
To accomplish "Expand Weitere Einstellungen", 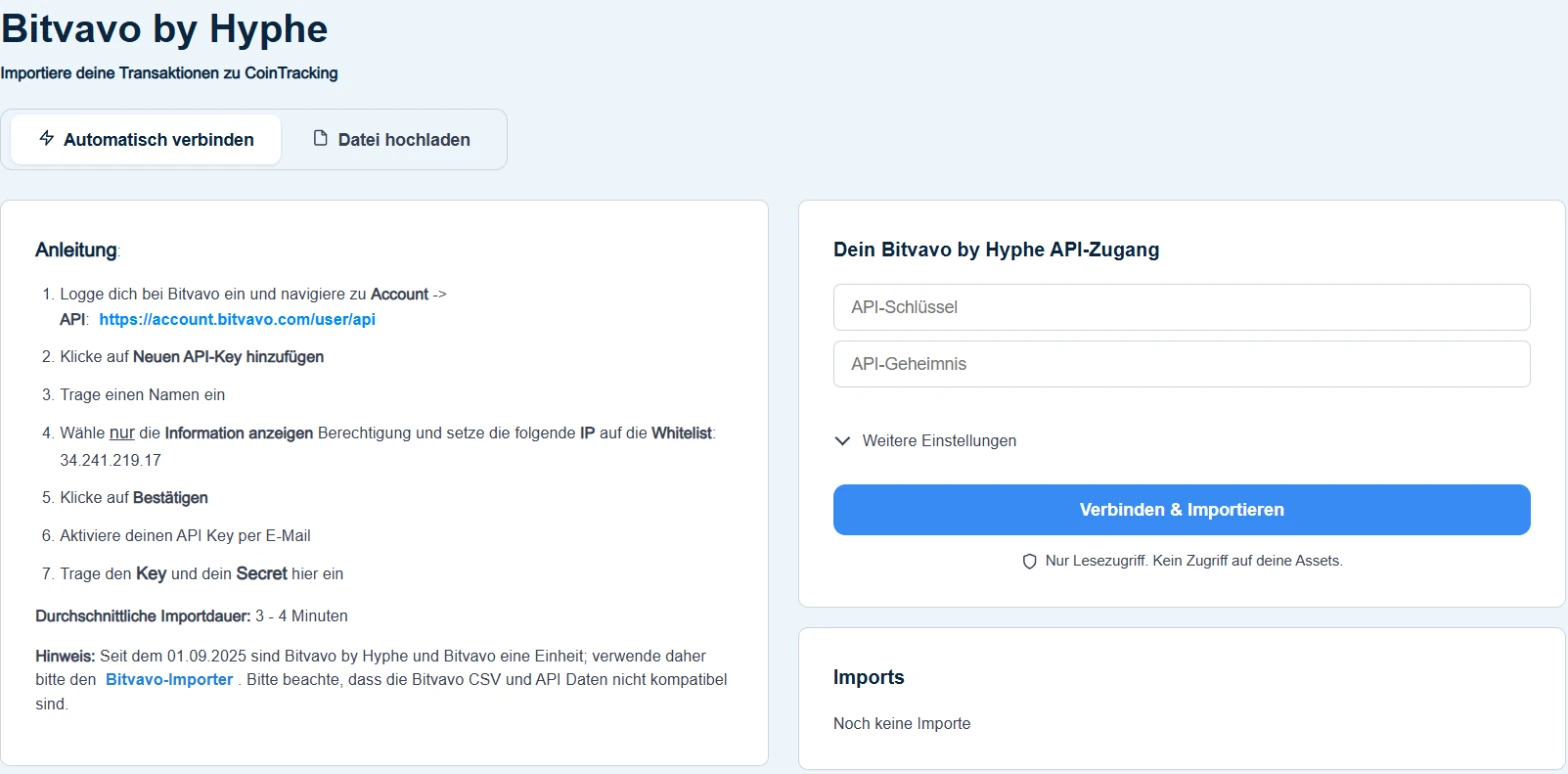I will pyautogui.click(x=926, y=440).
